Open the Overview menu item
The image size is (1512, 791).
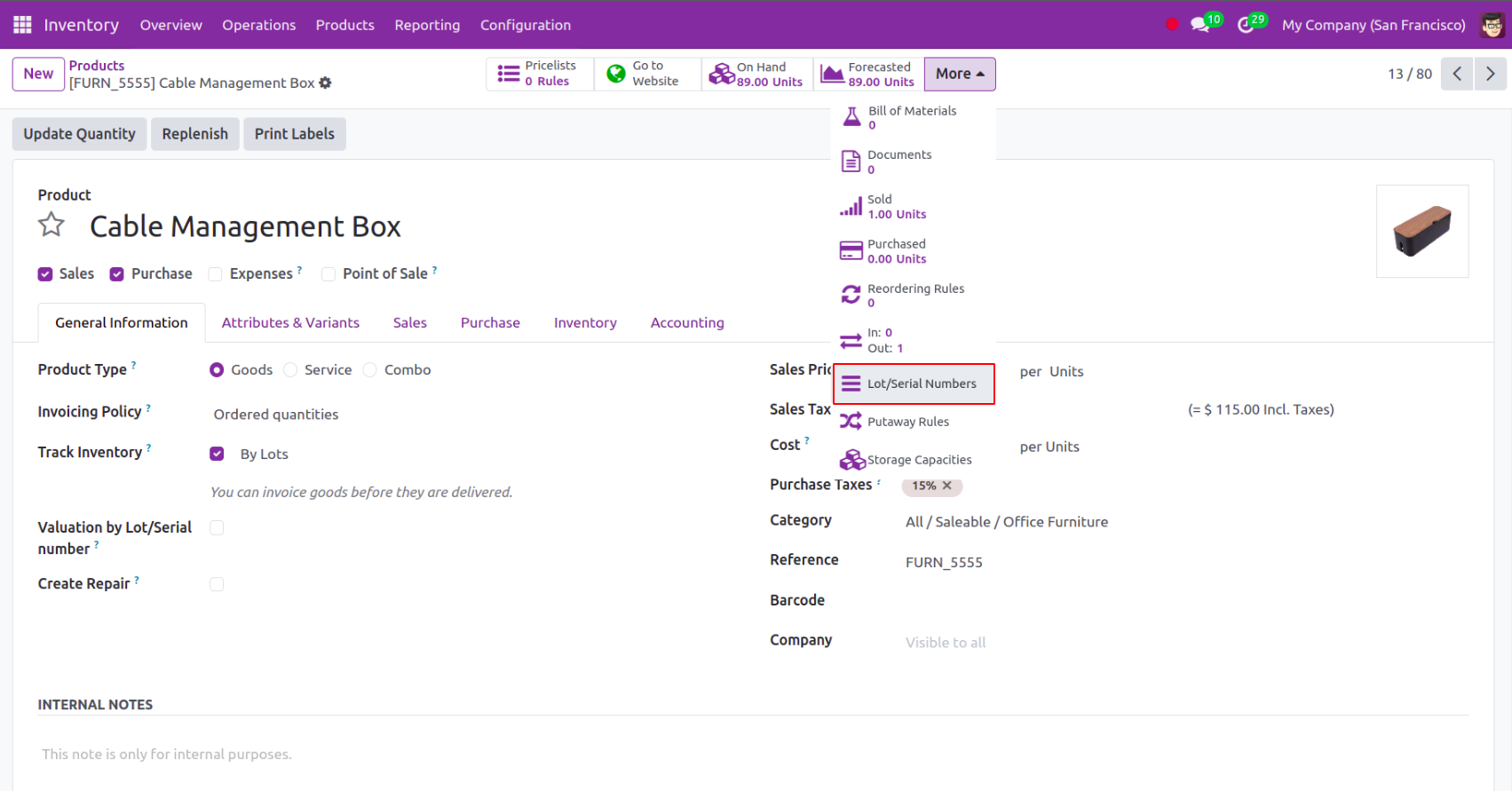point(171,25)
